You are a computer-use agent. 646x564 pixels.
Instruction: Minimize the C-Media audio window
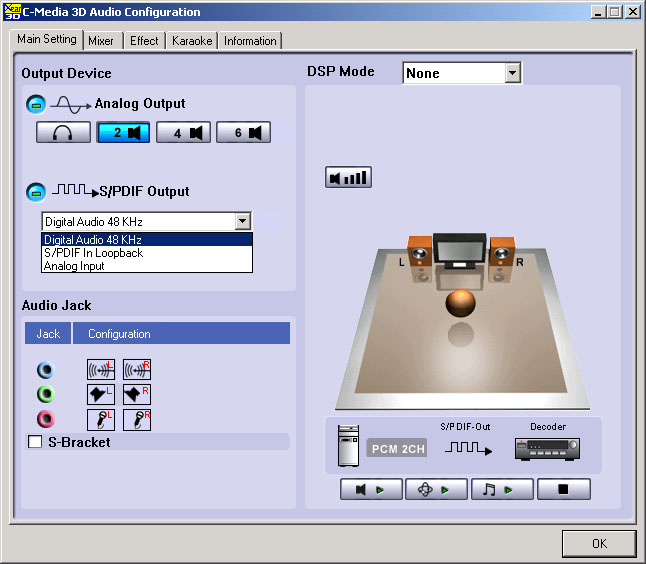tap(598, 12)
